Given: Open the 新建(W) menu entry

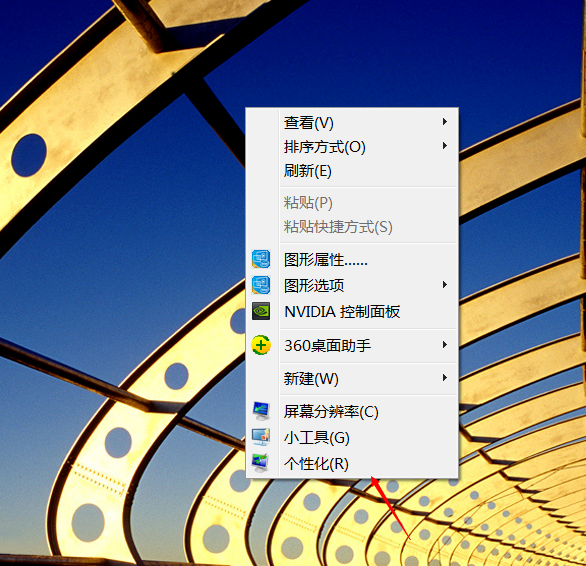Looking at the screenshot, I should (351, 378).
